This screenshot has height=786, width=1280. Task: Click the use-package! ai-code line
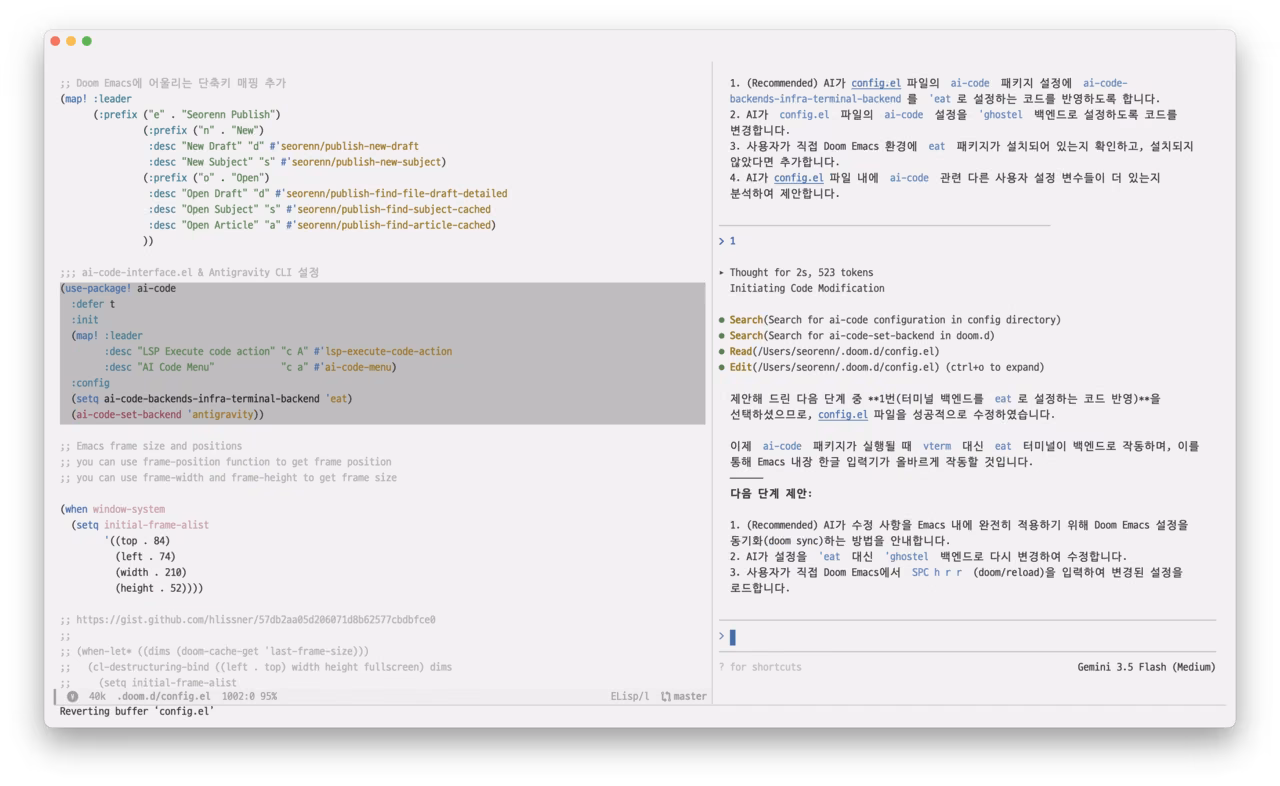click(118, 288)
